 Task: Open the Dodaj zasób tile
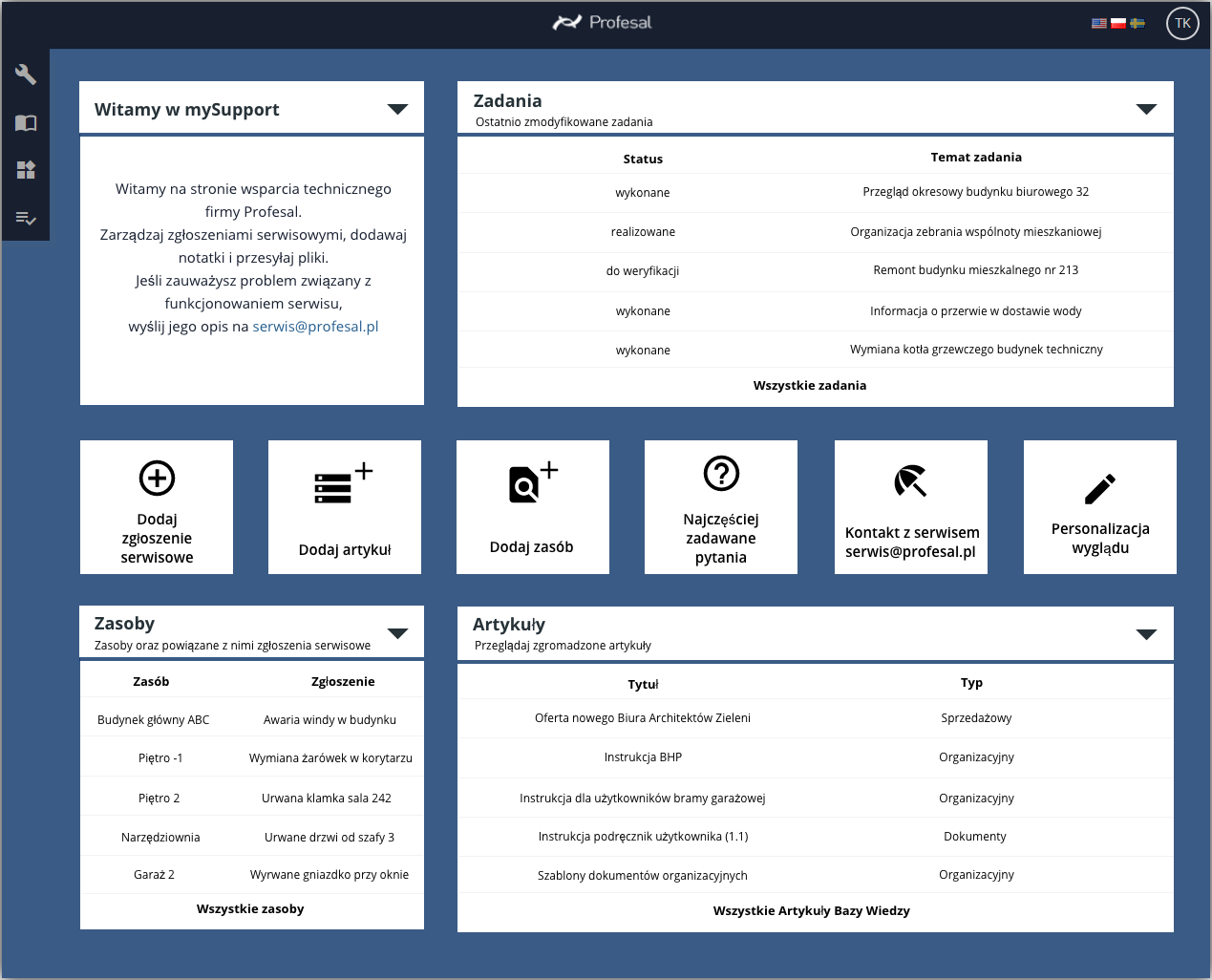coord(532,507)
